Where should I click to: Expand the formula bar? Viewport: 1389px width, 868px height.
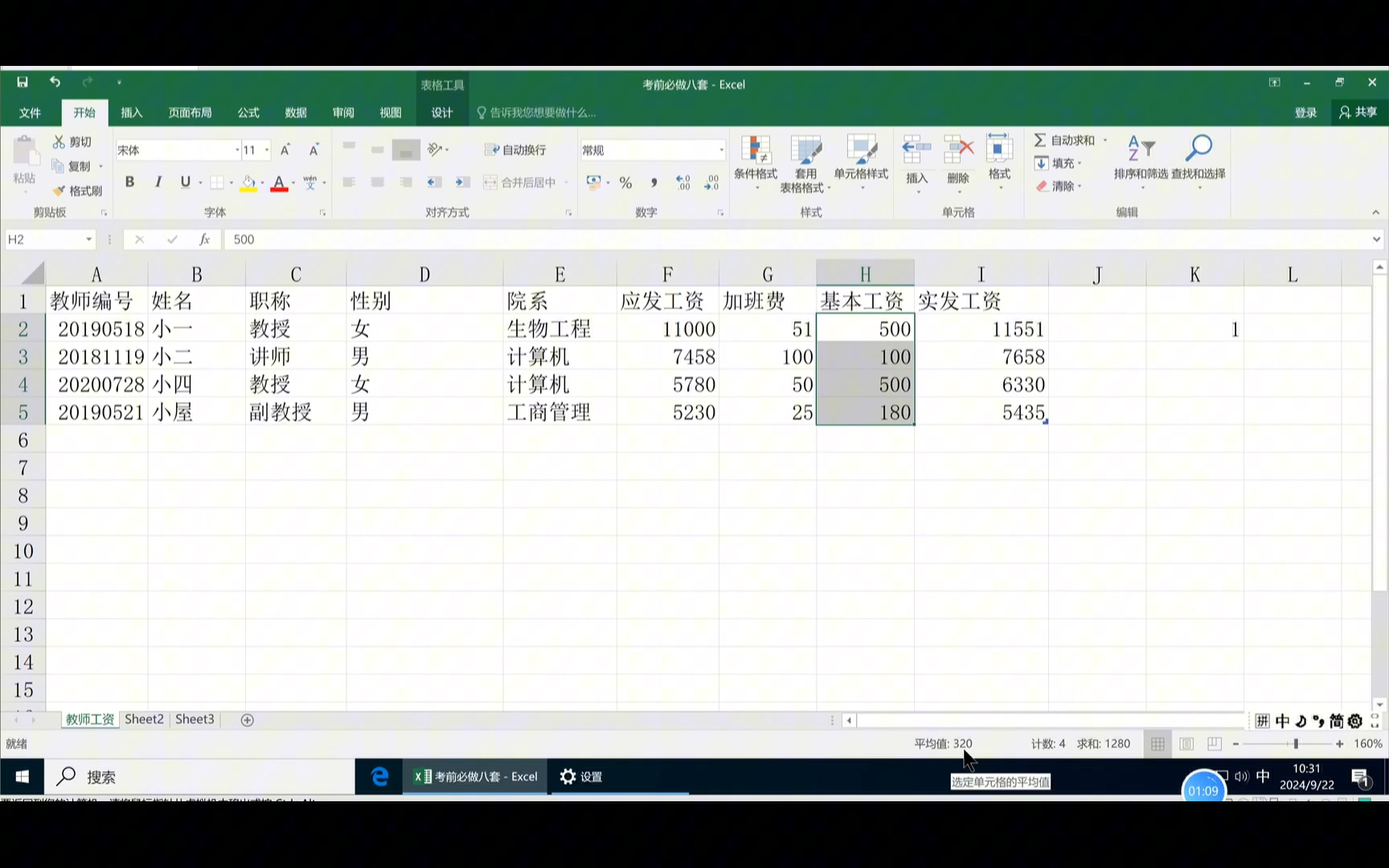(1376, 240)
